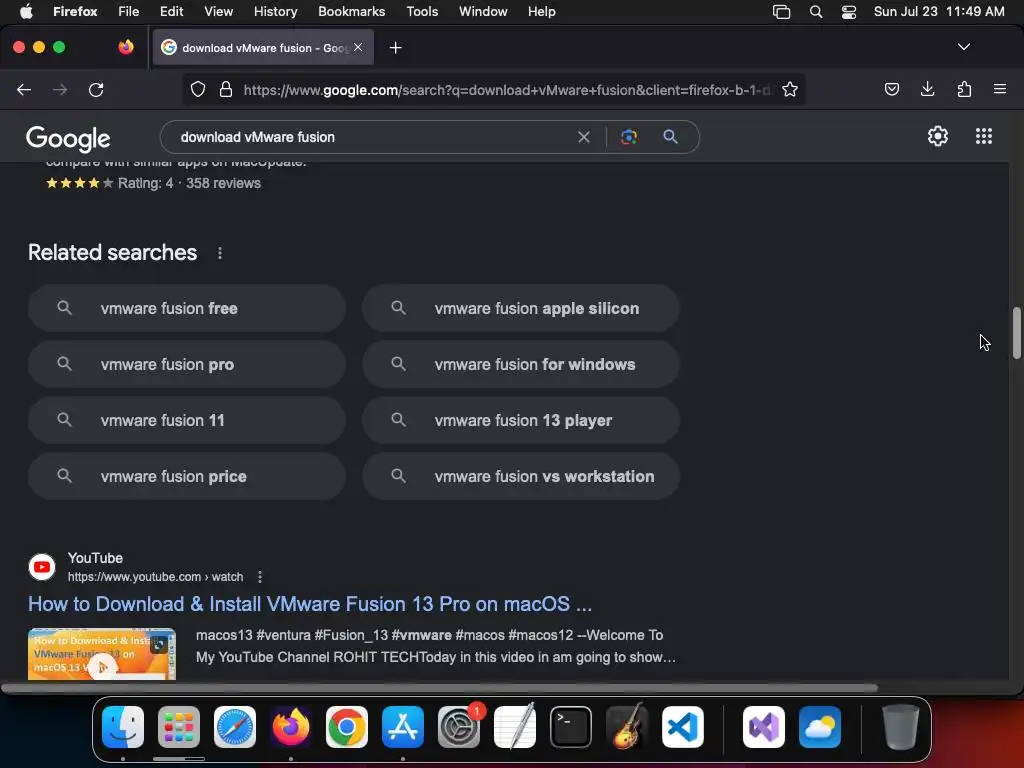Open YouTube result options three dots
The image size is (1024, 768).
(x=260, y=577)
